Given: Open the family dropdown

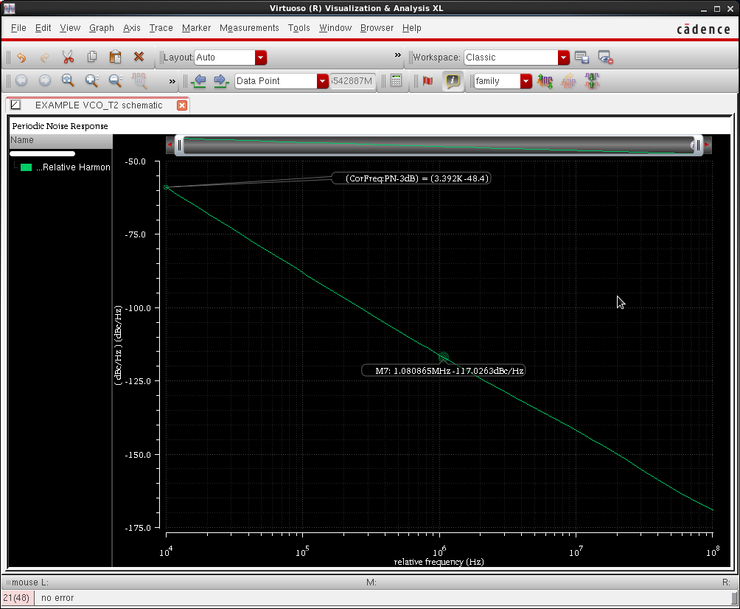Looking at the screenshot, I should tap(526, 81).
